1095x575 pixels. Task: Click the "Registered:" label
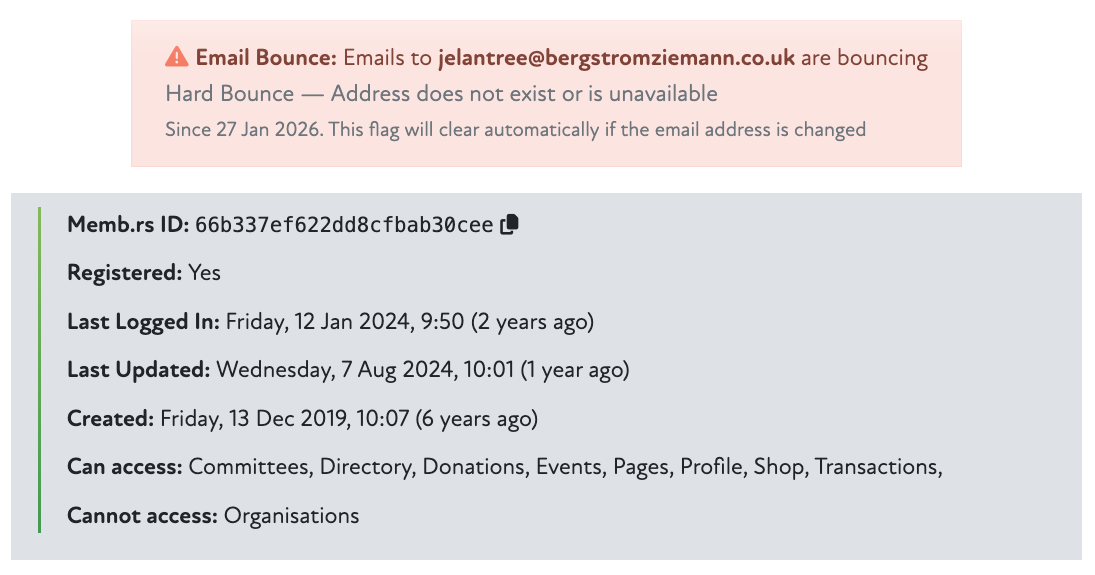(125, 273)
